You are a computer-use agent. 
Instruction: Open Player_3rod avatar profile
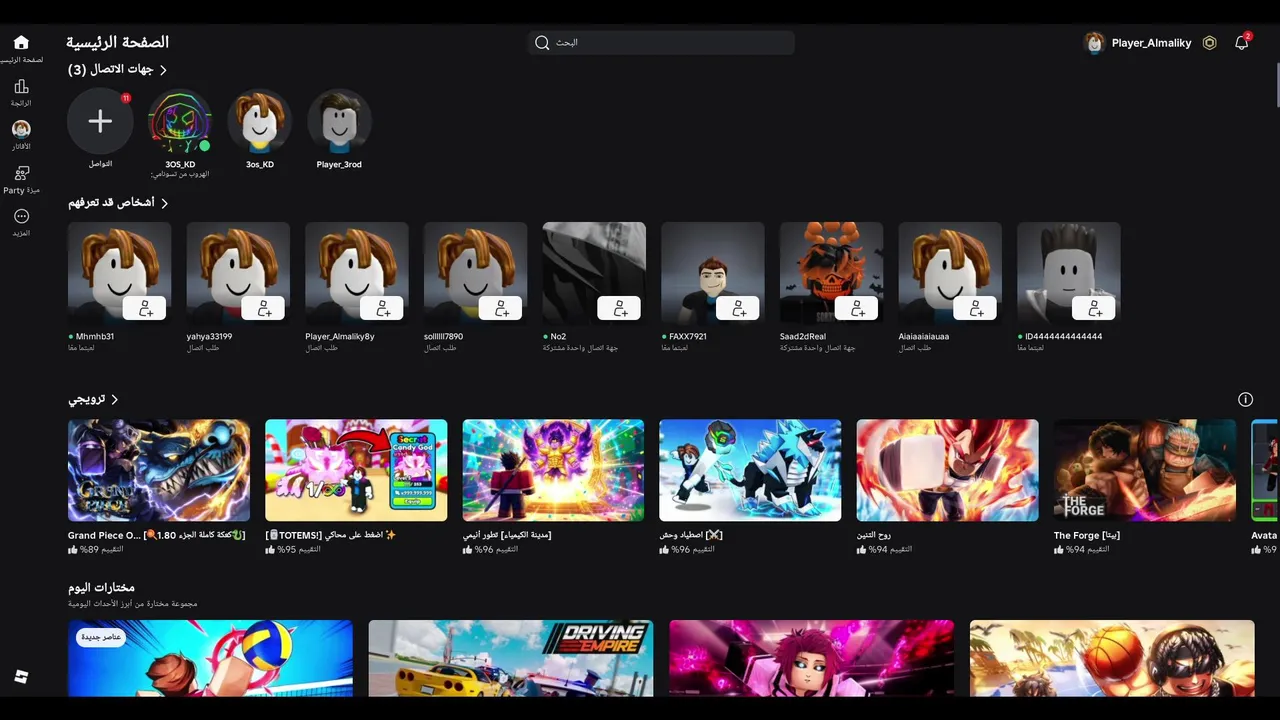tap(339, 121)
